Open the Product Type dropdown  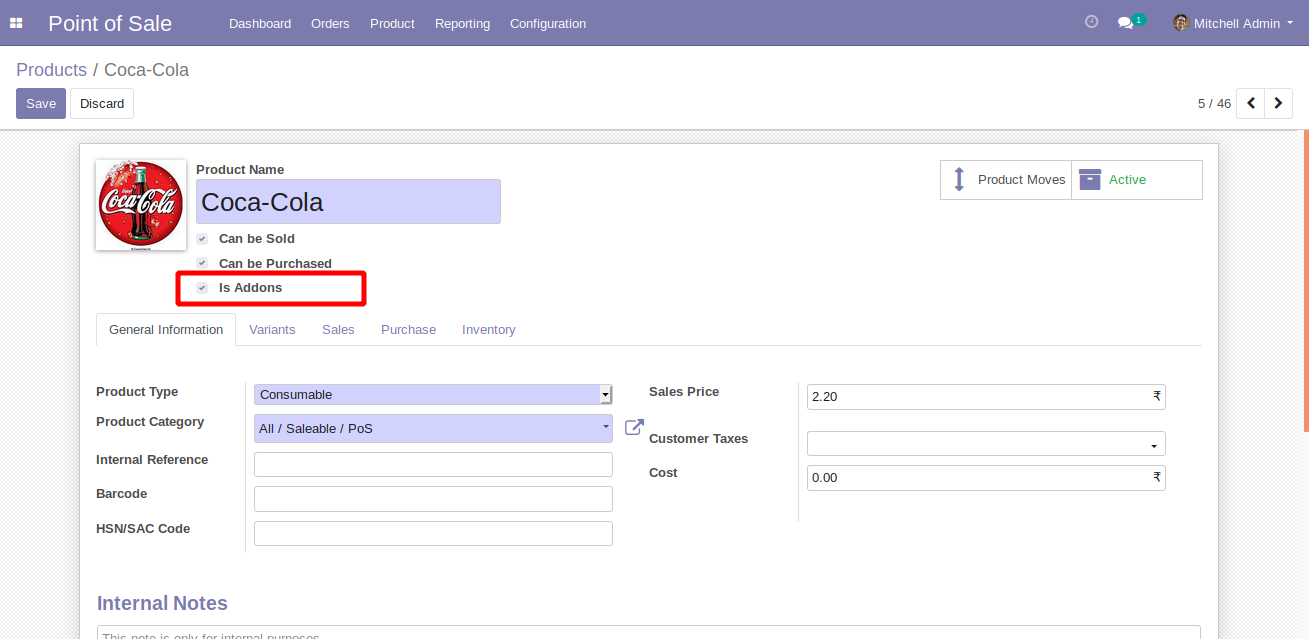click(x=432, y=395)
